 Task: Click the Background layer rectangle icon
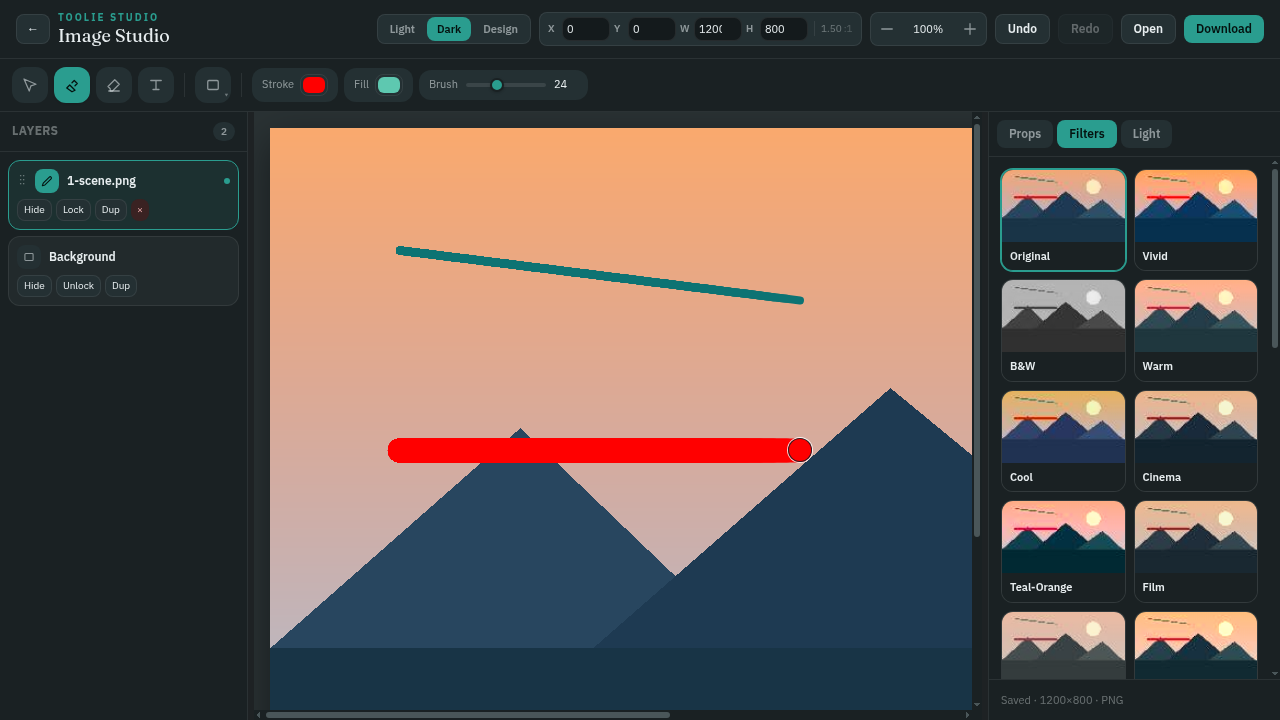[29, 257]
